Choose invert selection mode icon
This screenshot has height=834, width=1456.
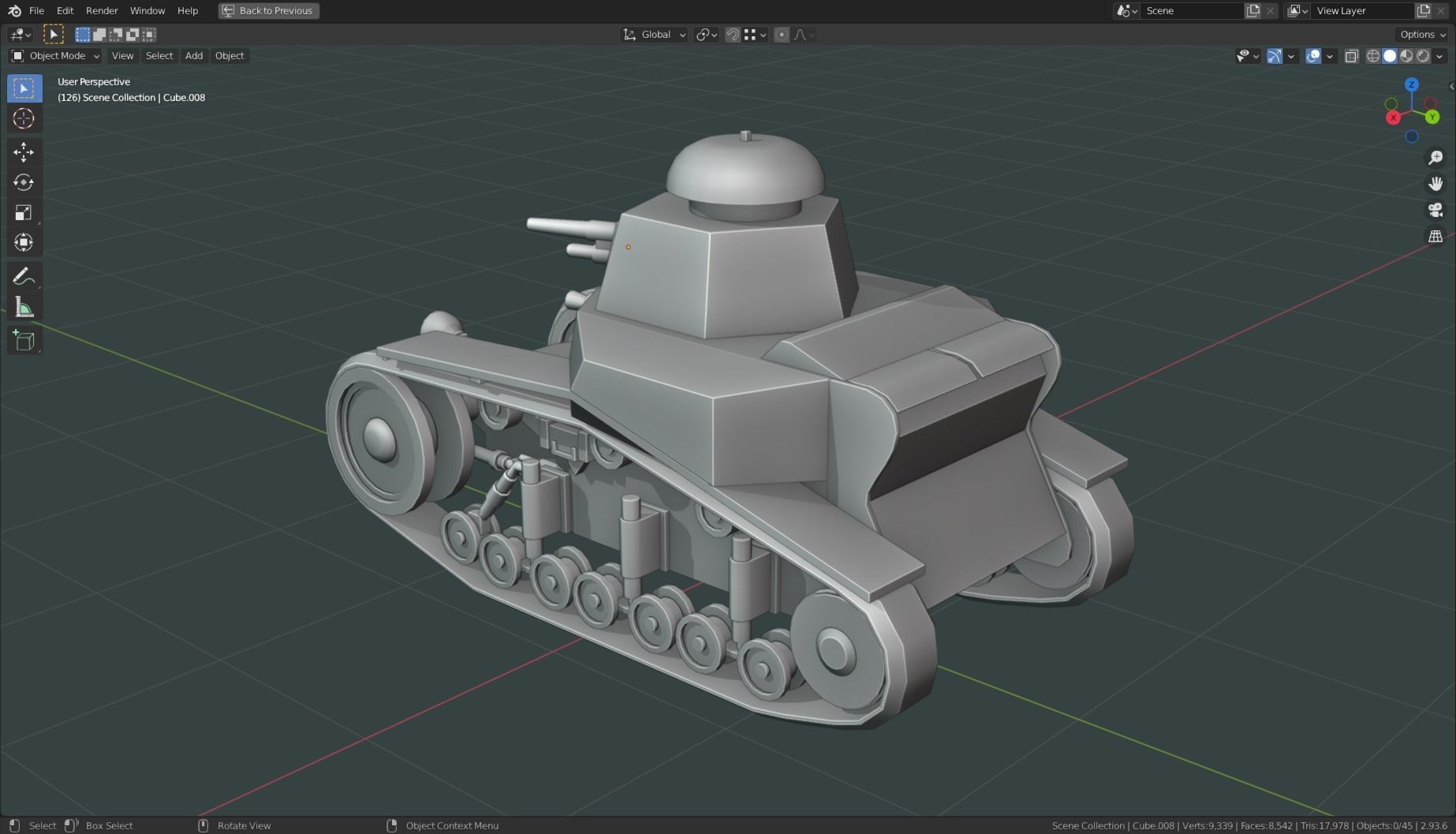coord(133,34)
